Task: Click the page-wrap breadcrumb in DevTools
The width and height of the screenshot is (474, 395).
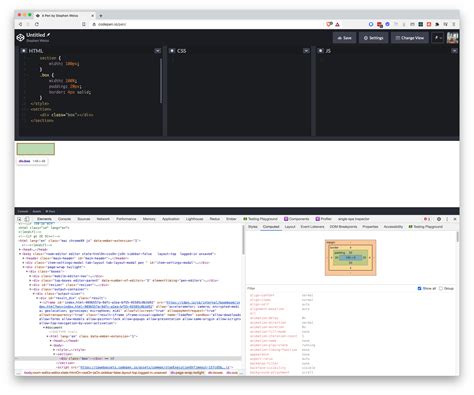Action: (x=187, y=373)
